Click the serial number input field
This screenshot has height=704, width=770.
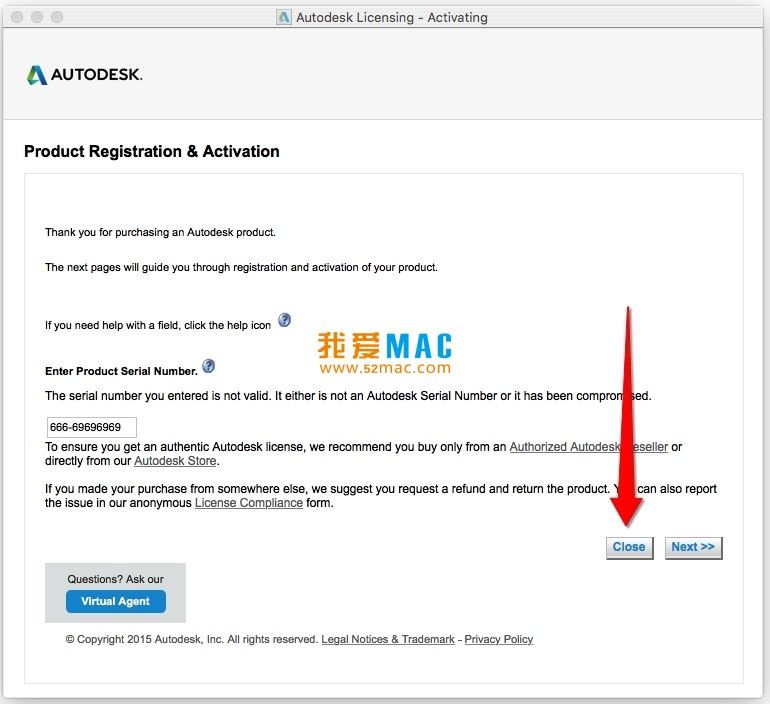92,427
